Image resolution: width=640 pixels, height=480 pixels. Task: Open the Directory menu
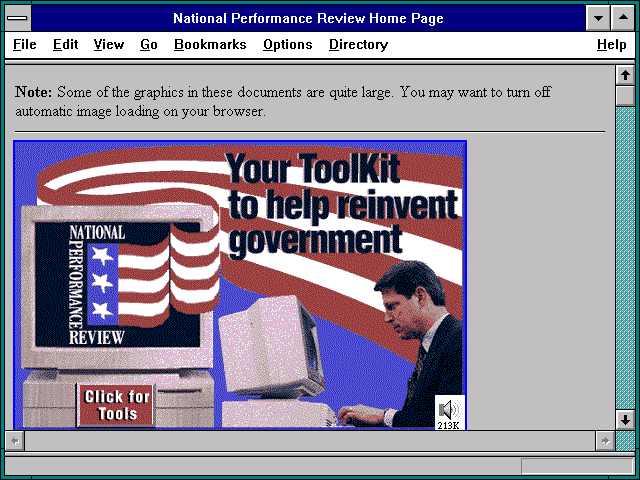point(358,44)
